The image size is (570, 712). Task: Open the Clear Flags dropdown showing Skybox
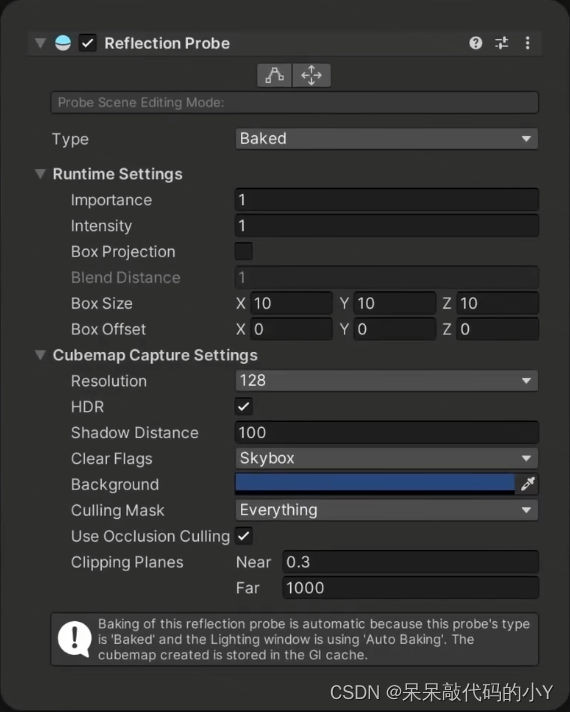coord(387,458)
